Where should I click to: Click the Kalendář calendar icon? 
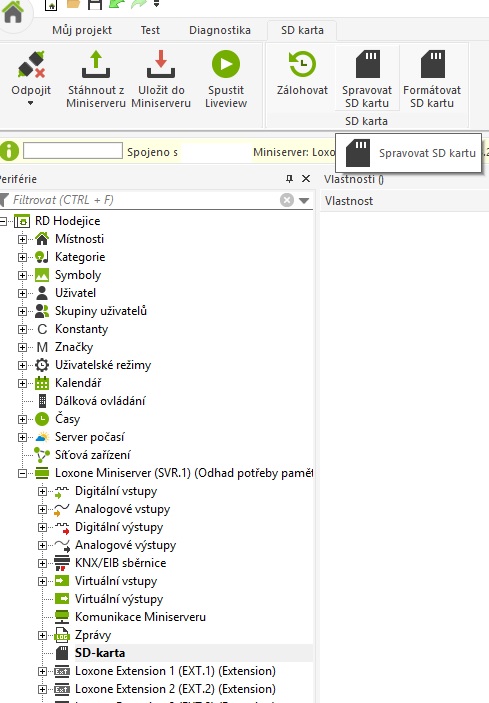[x=42, y=383]
